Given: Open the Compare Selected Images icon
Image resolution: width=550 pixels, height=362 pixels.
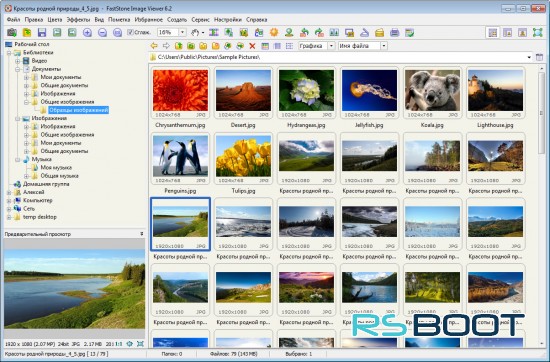Looking at the screenshot, I should click(334, 33).
